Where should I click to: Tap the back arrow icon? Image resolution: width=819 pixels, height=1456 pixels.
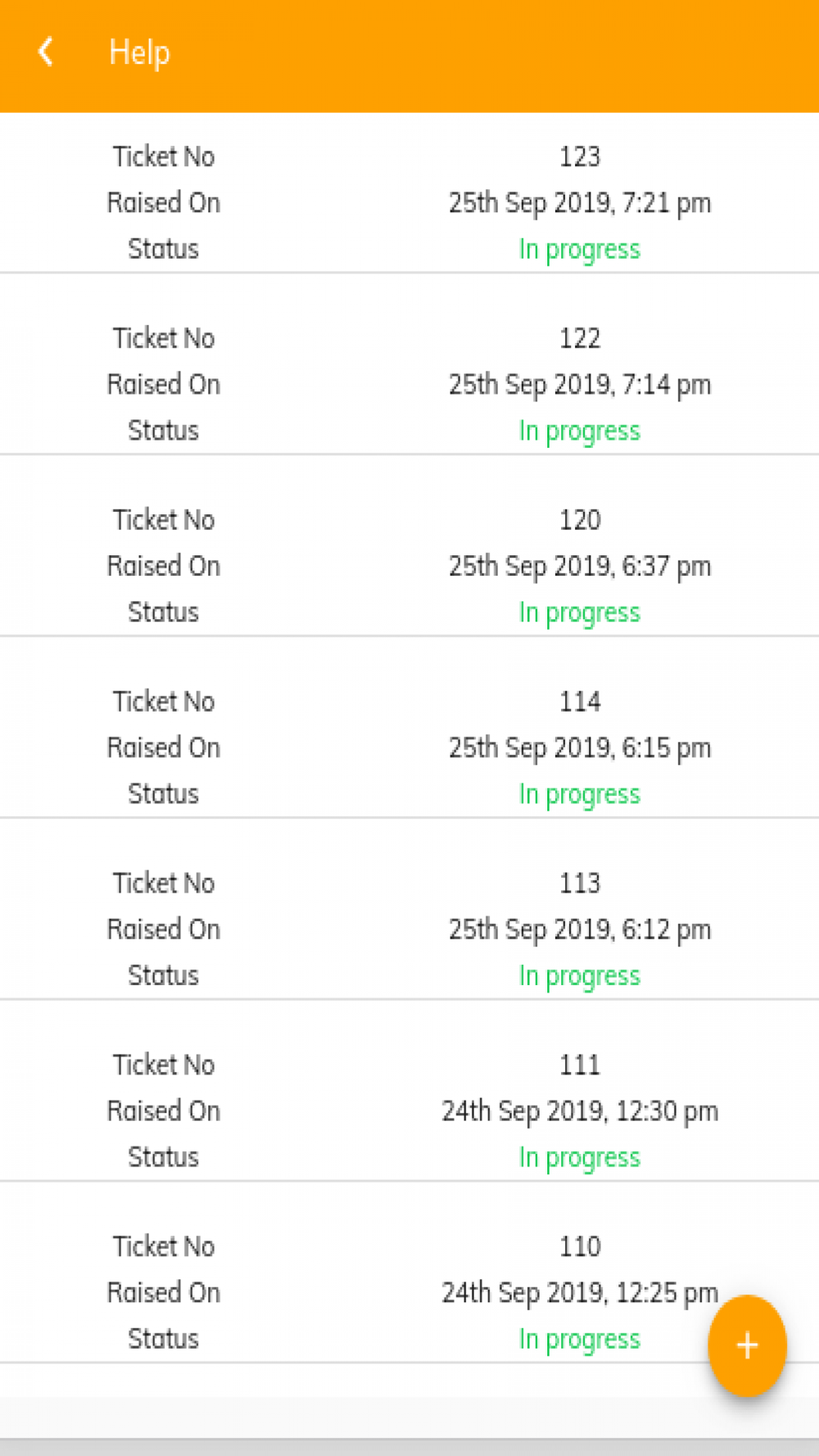click(46, 52)
